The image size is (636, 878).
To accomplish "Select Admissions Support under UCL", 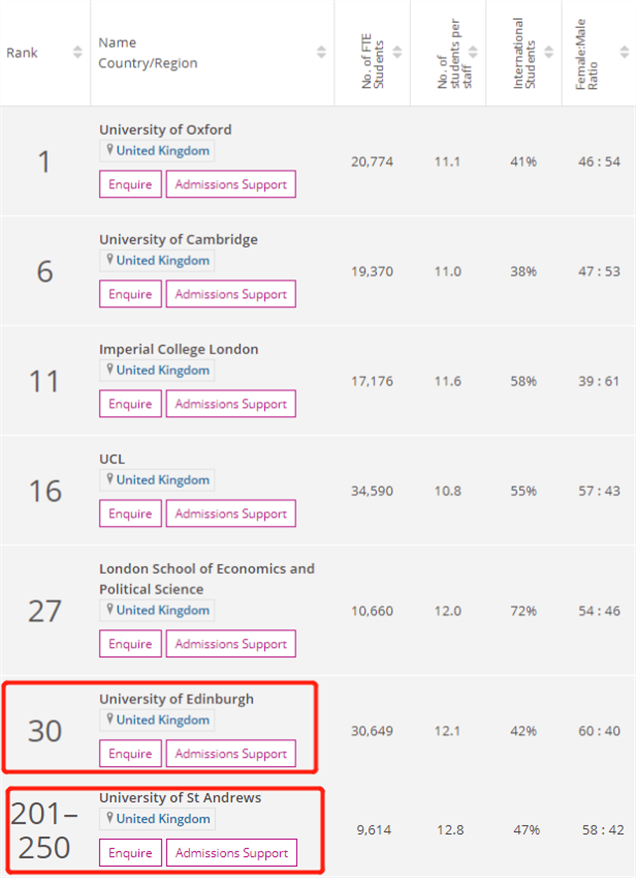I will click(x=231, y=513).
